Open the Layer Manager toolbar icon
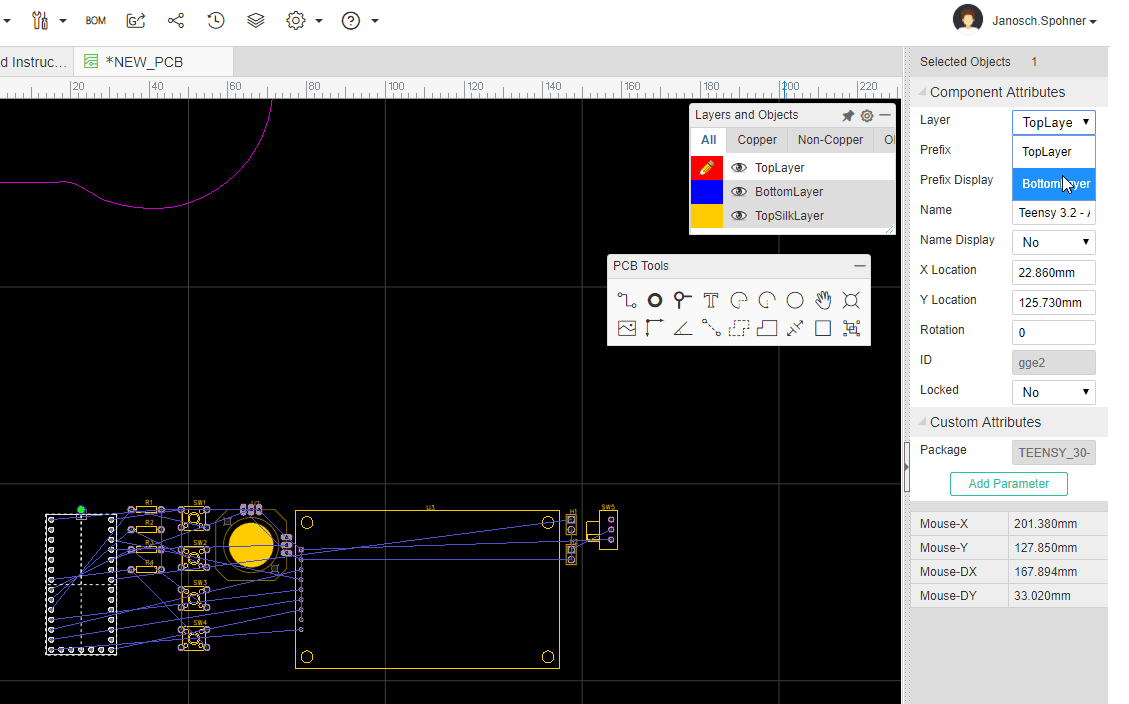Image resolution: width=1129 pixels, height=704 pixels. click(255, 20)
